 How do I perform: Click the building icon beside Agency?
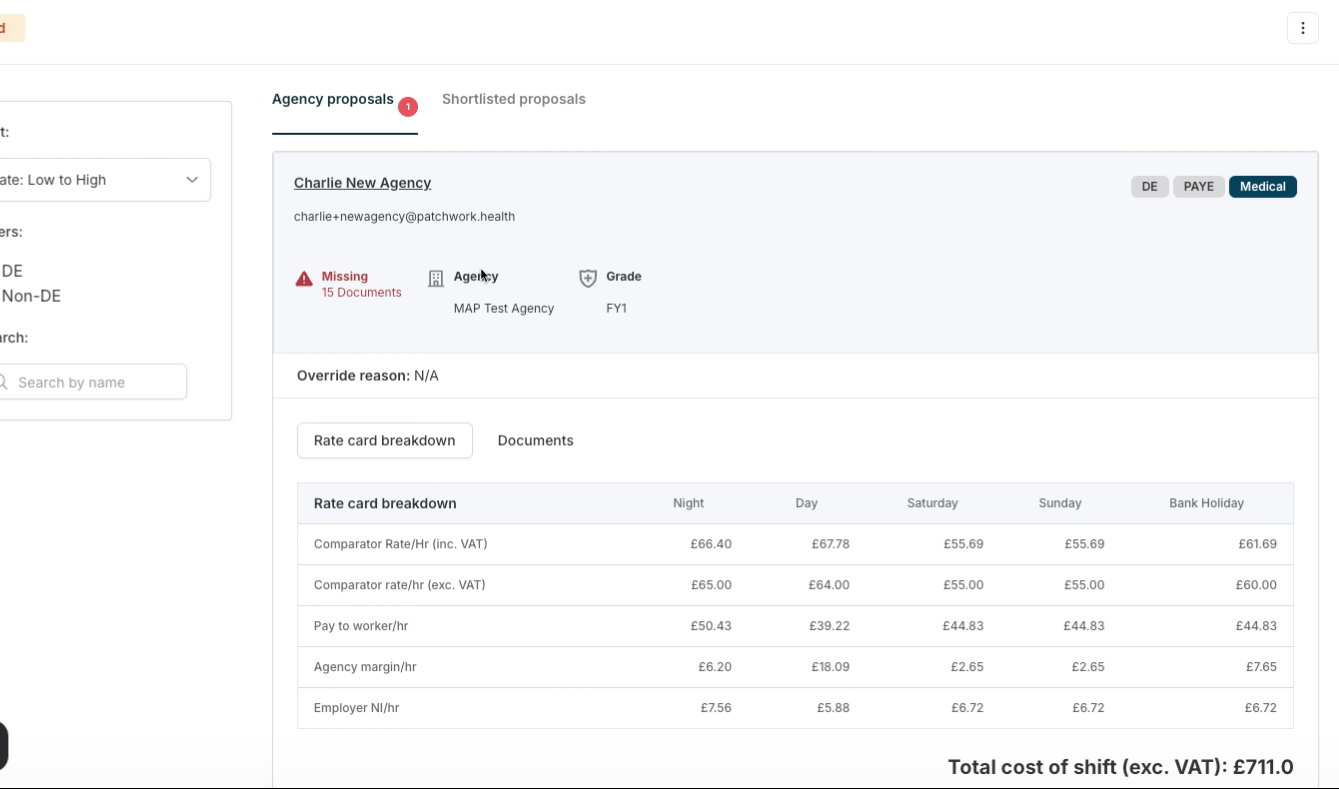pos(436,279)
